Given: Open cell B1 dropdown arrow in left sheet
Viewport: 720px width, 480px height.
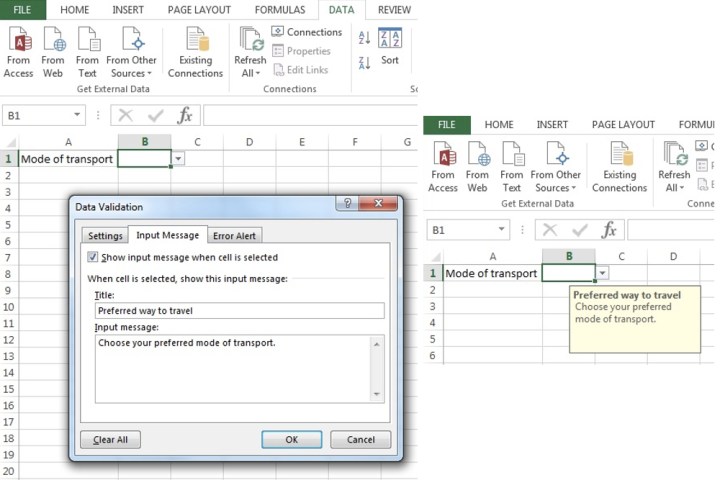Looking at the screenshot, I should pyautogui.click(x=178, y=159).
